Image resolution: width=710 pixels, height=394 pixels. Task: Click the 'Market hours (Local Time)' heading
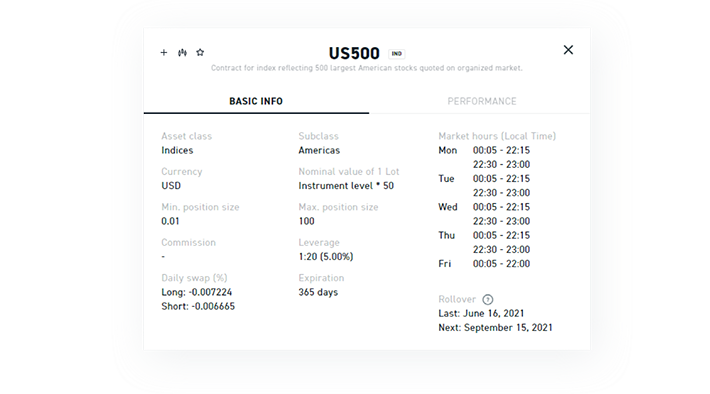click(x=497, y=136)
